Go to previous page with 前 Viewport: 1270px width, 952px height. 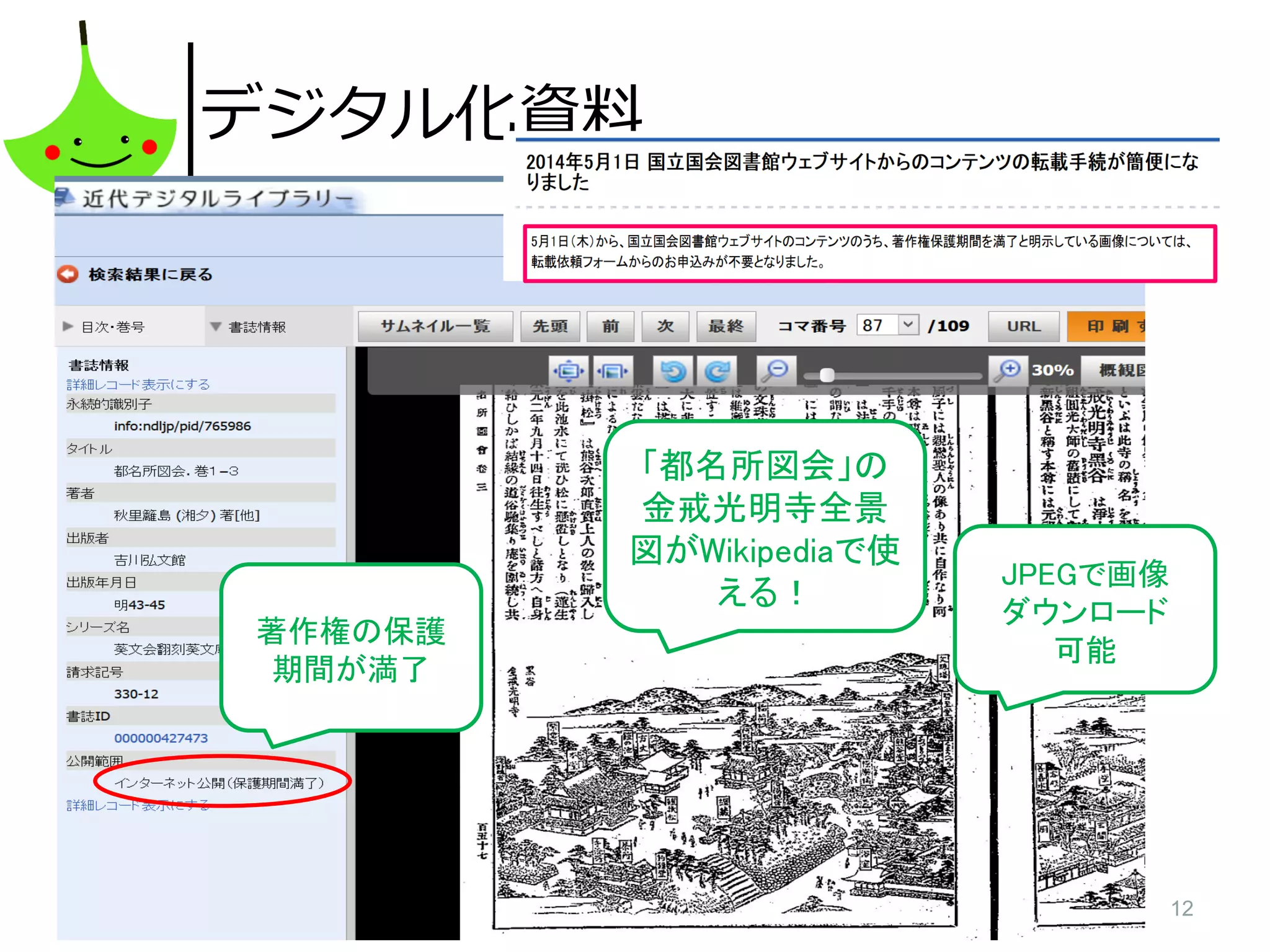(x=611, y=326)
